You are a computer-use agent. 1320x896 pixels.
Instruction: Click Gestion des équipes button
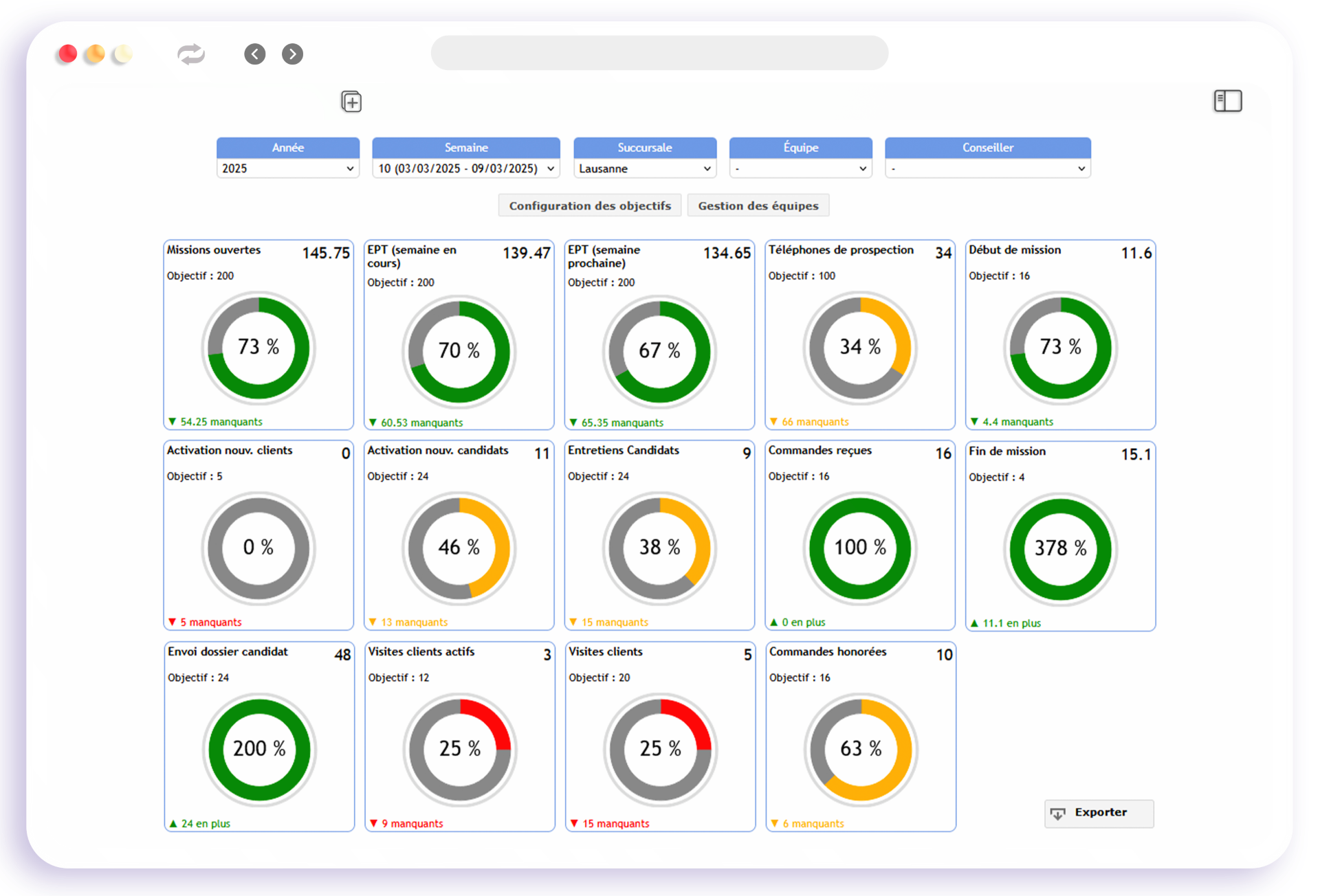click(758, 205)
